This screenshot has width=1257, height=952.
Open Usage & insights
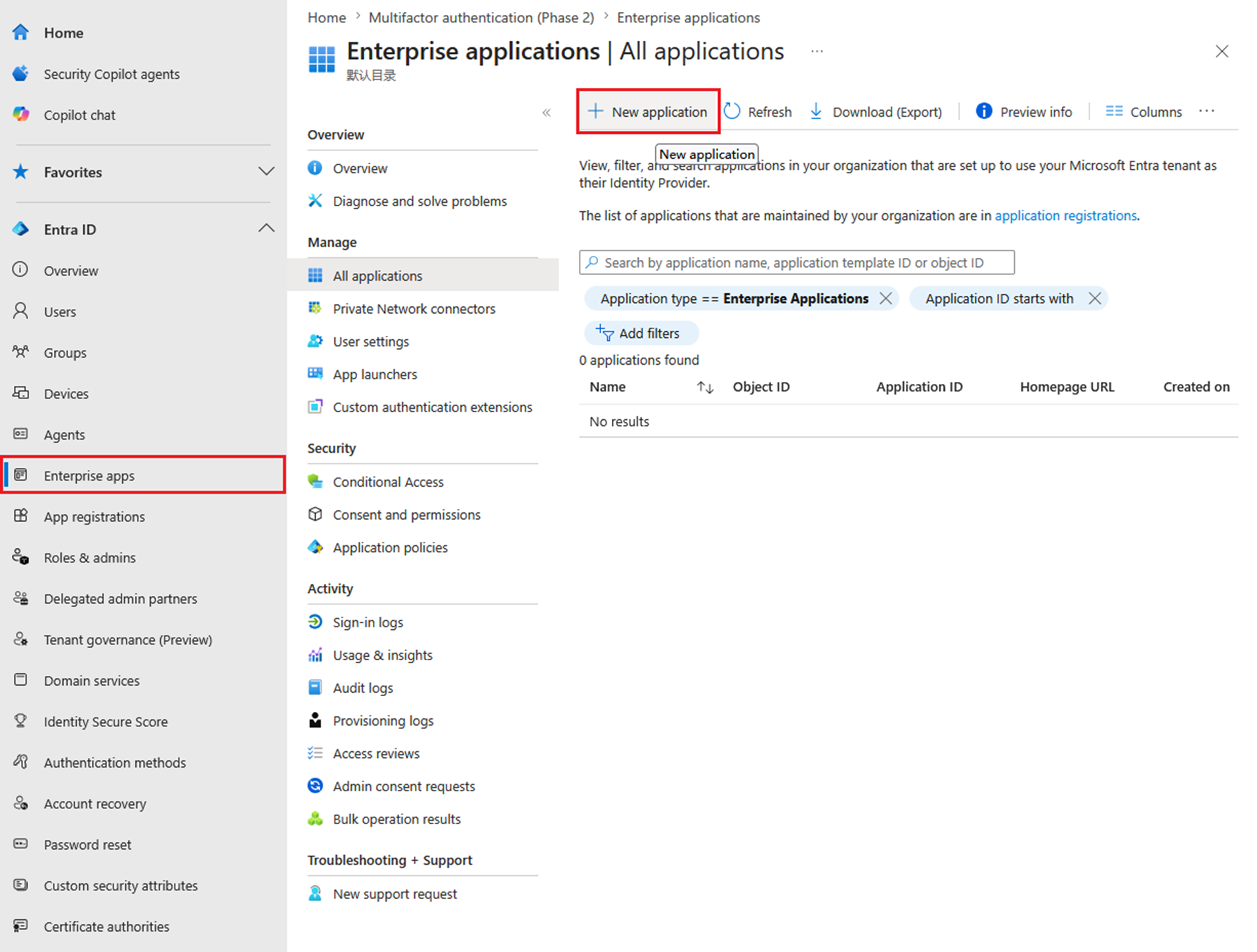[382, 655]
